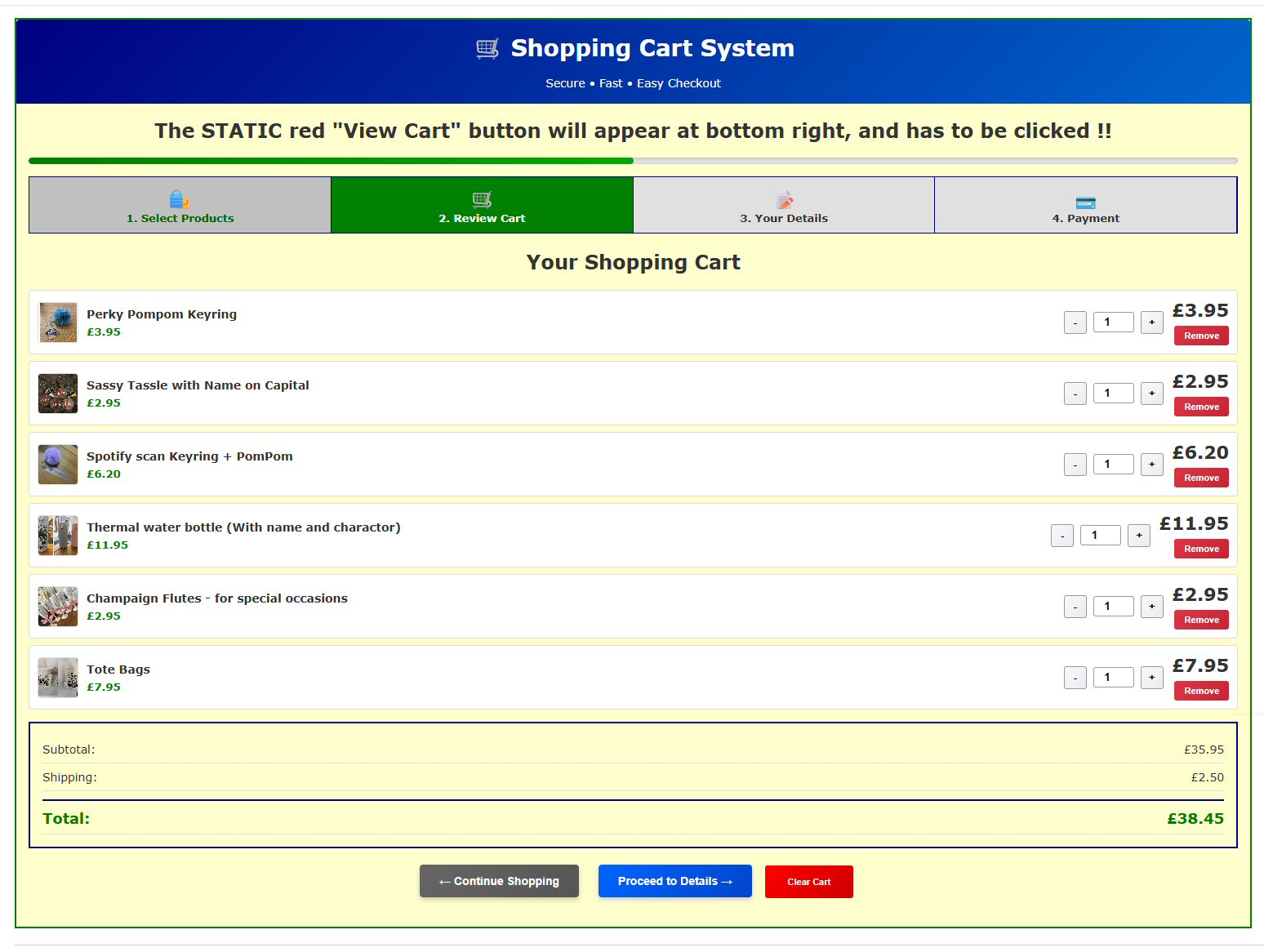Switch to the Your Details step
The image size is (1264, 952).
(783, 206)
